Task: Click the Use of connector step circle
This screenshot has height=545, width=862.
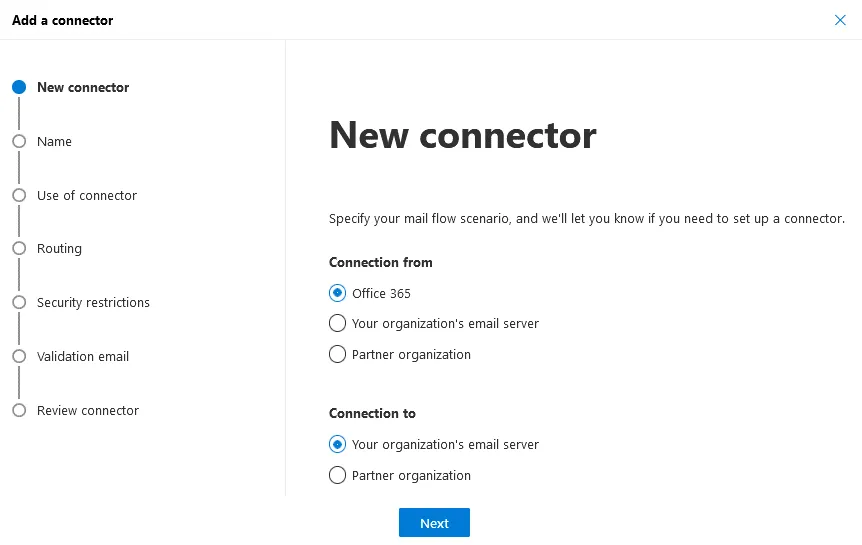Action: (x=18, y=195)
